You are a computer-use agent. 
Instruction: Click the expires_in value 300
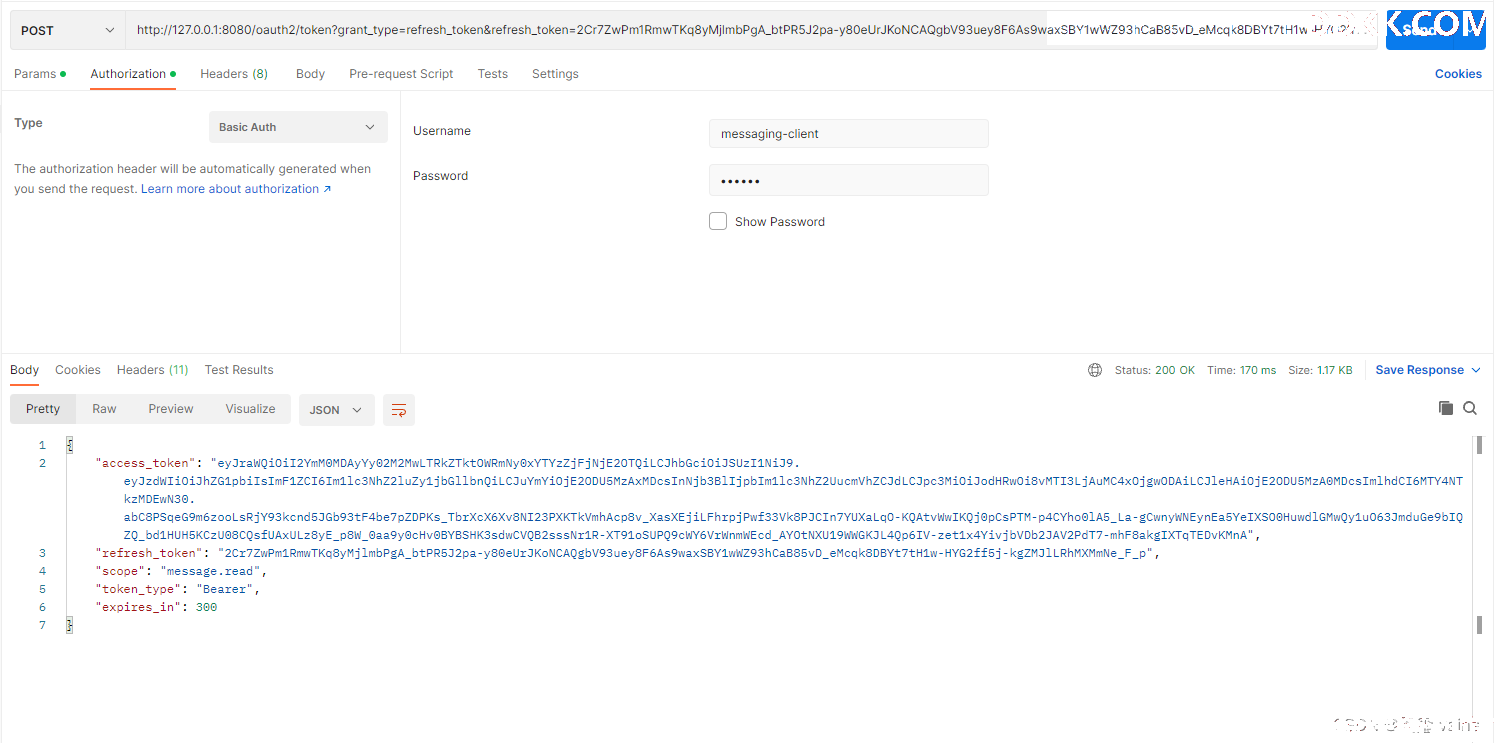click(x=206, y=607)
